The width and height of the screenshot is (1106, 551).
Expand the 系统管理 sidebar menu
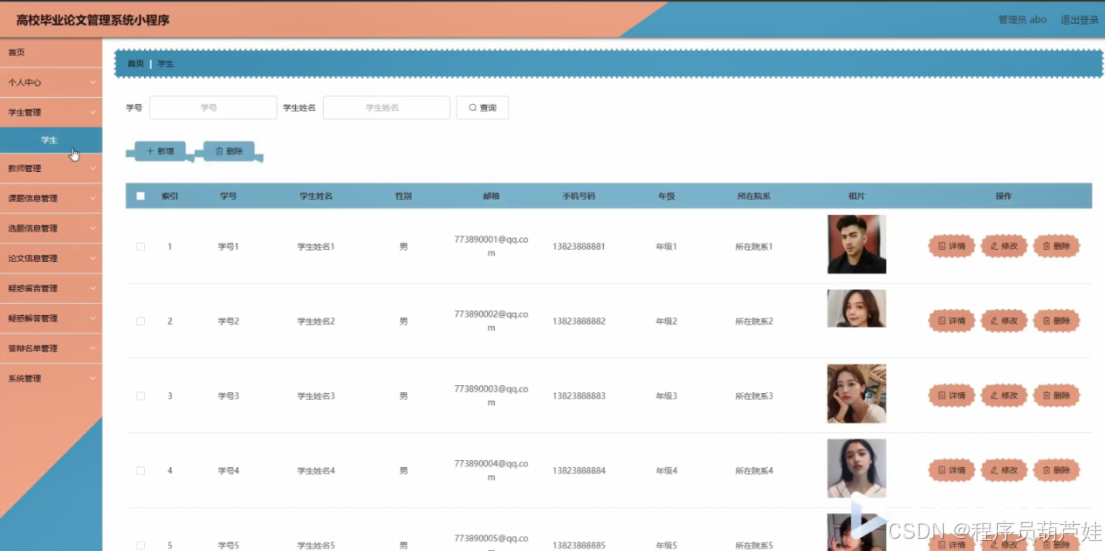pos(51,379)
